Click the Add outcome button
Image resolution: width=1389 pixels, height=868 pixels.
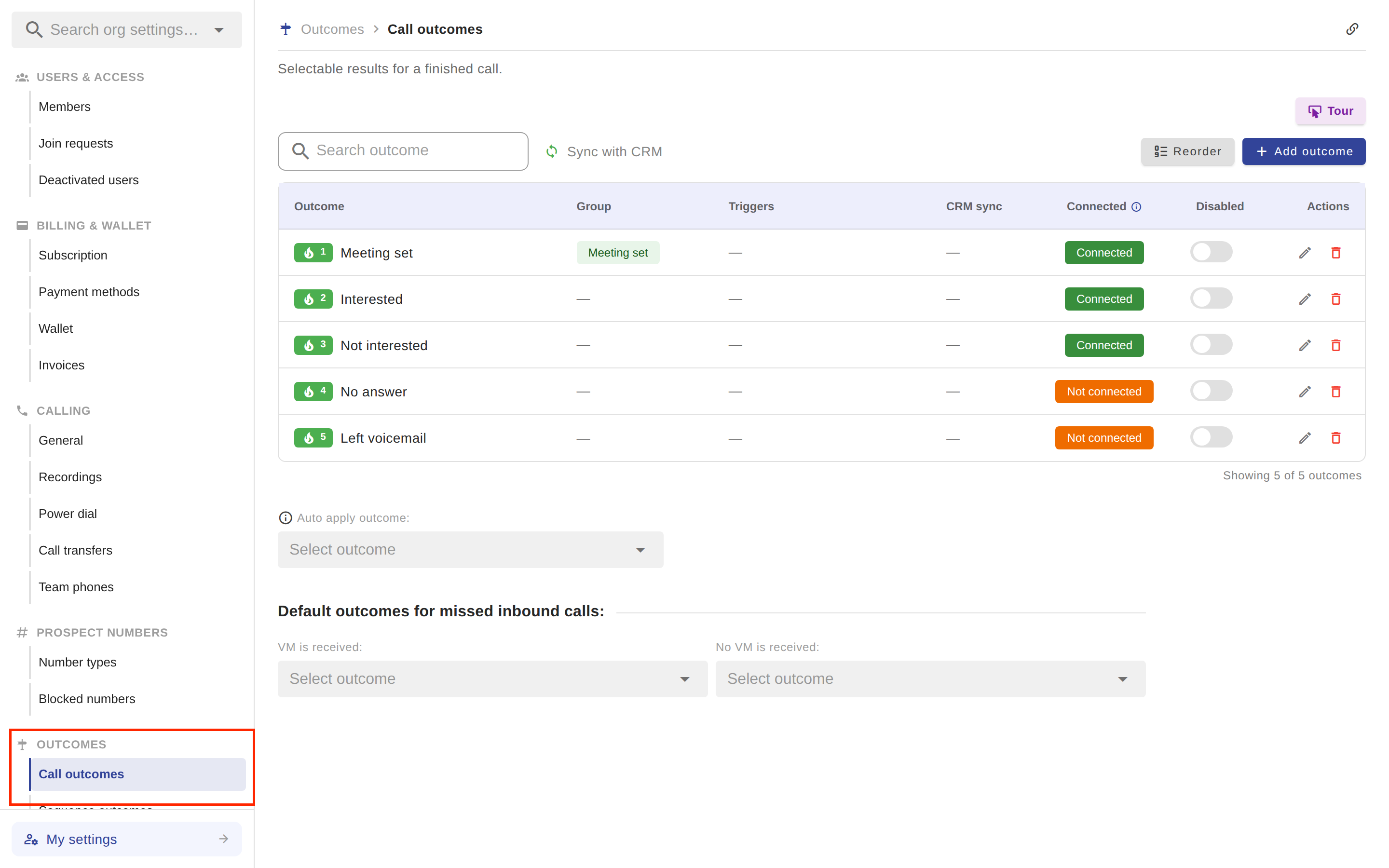(x=1304, y=151)
